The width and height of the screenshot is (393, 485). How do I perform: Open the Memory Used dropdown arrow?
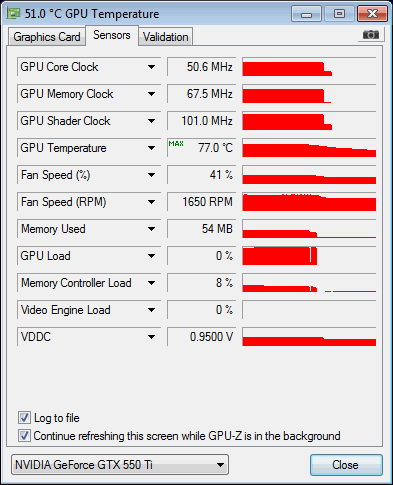(151, 229)
